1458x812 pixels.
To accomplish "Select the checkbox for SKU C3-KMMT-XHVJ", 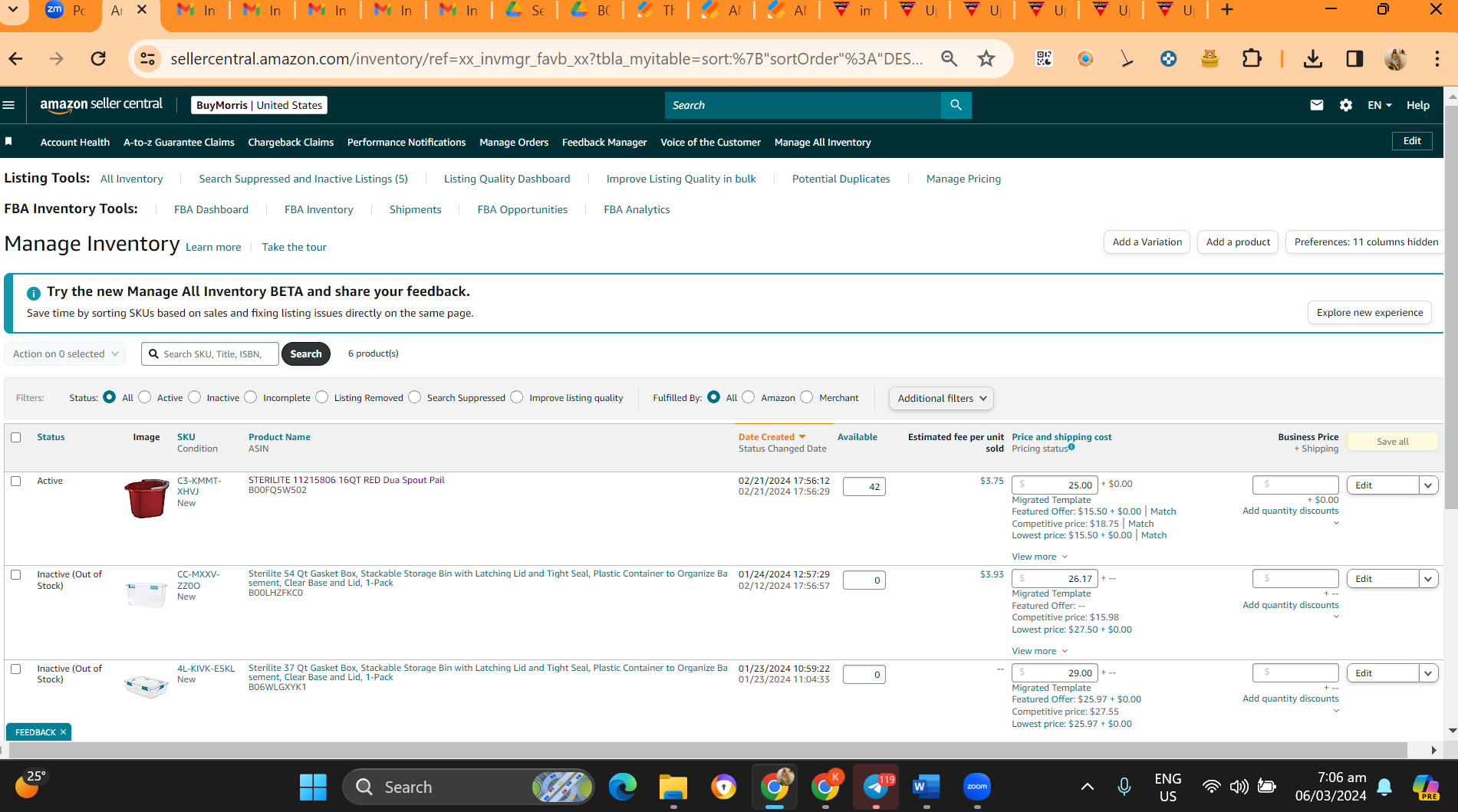I will [16, 481].
